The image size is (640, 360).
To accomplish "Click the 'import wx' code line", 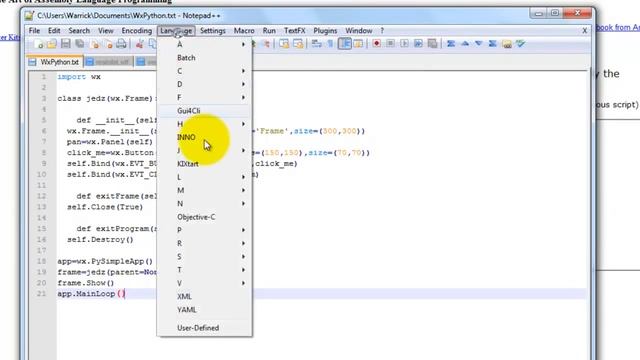I will click(79, 77).
